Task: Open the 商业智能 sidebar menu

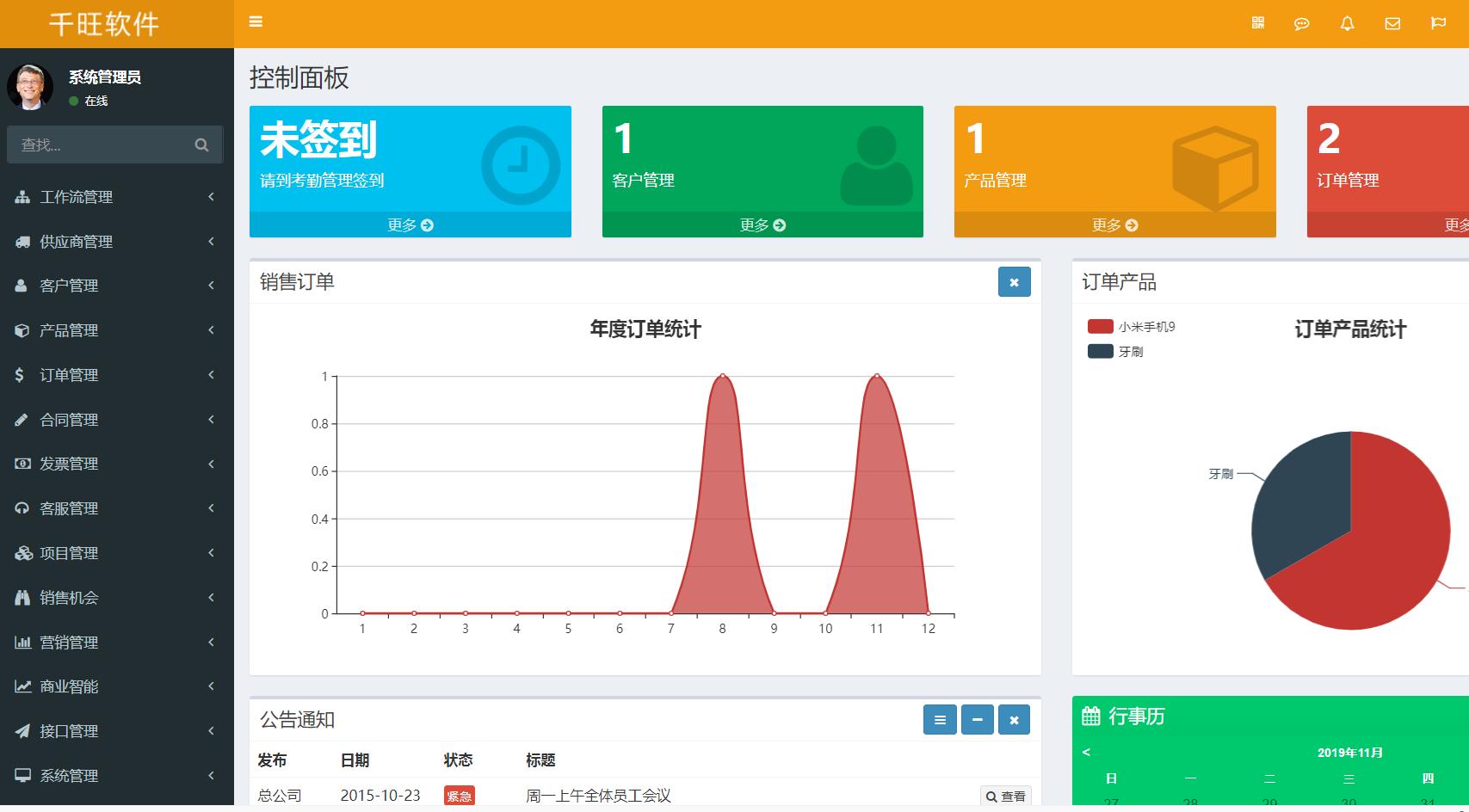Action: pos(117,686)
